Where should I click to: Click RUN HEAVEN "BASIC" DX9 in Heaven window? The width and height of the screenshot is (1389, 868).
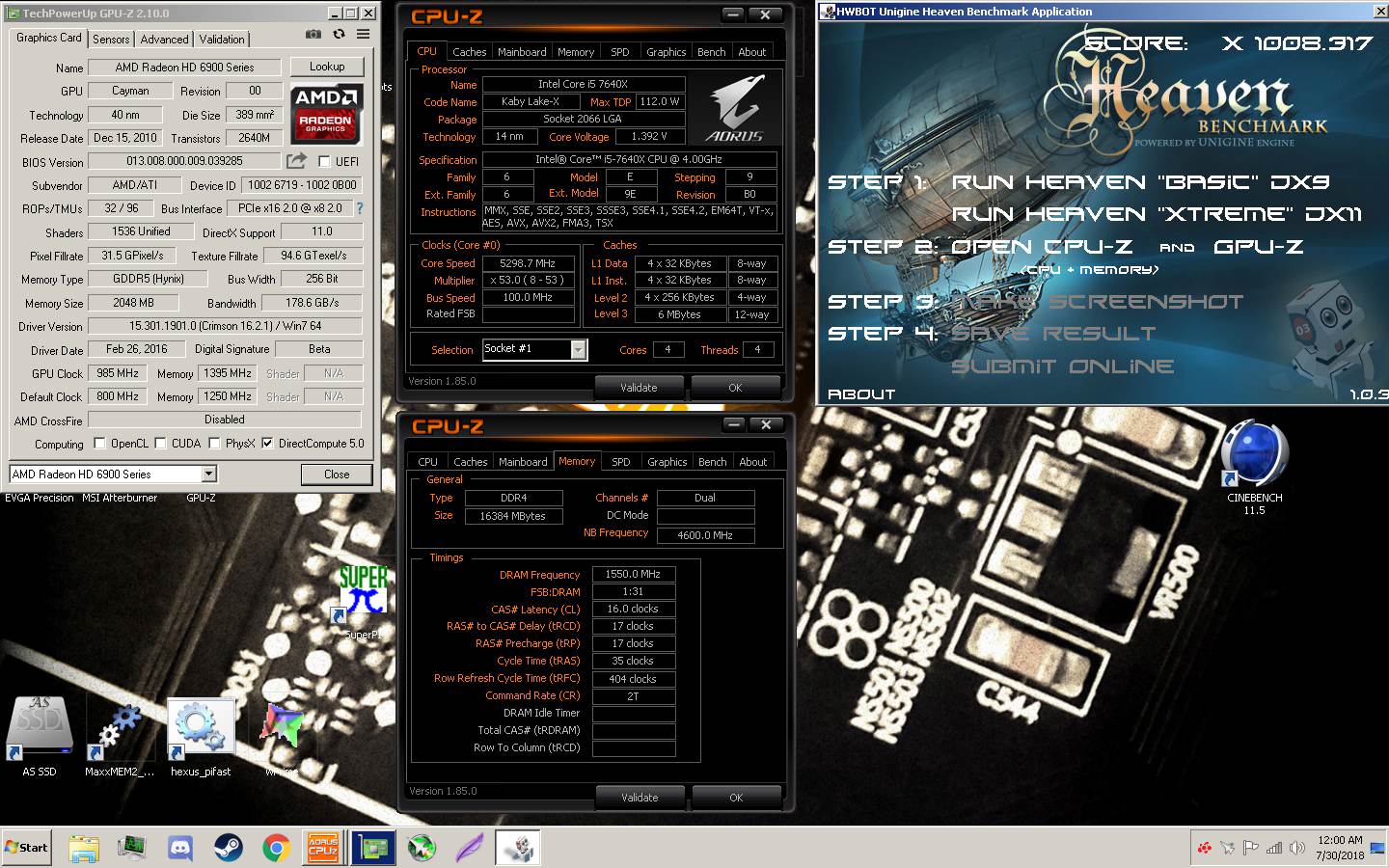1141,181
